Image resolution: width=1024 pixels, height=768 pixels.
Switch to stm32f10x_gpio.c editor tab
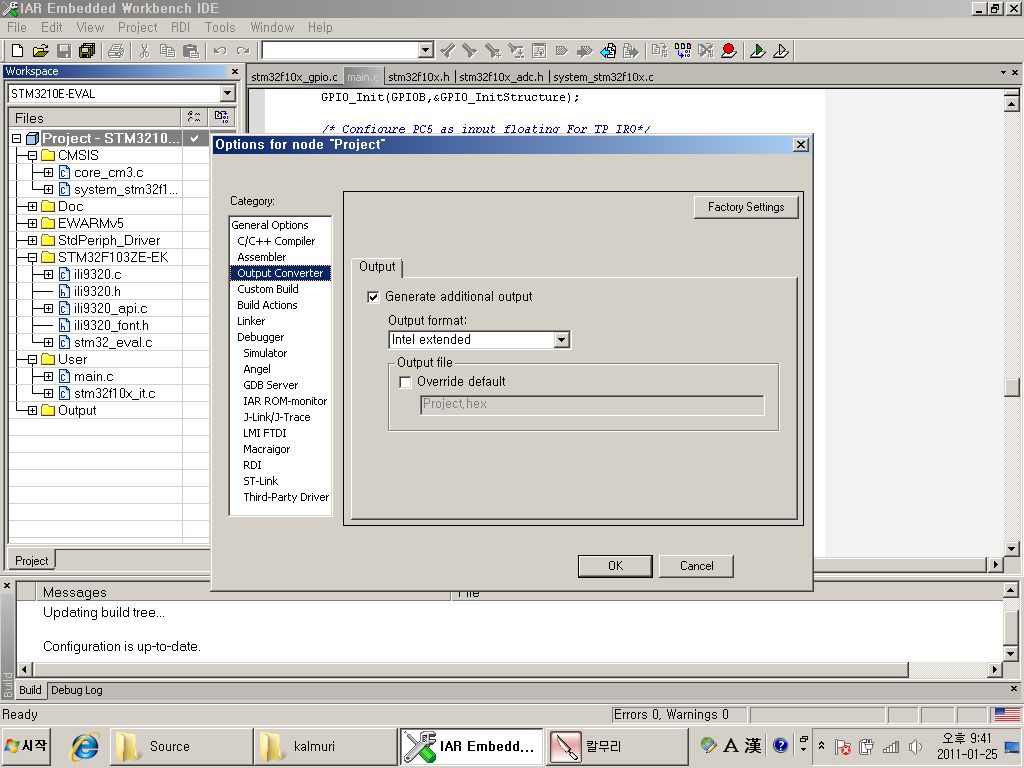tap(295, 77)
